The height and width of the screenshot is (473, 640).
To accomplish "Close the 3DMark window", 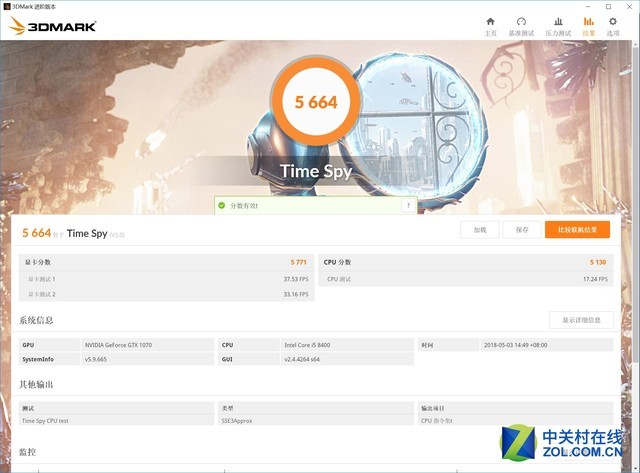I will [629, 7].
